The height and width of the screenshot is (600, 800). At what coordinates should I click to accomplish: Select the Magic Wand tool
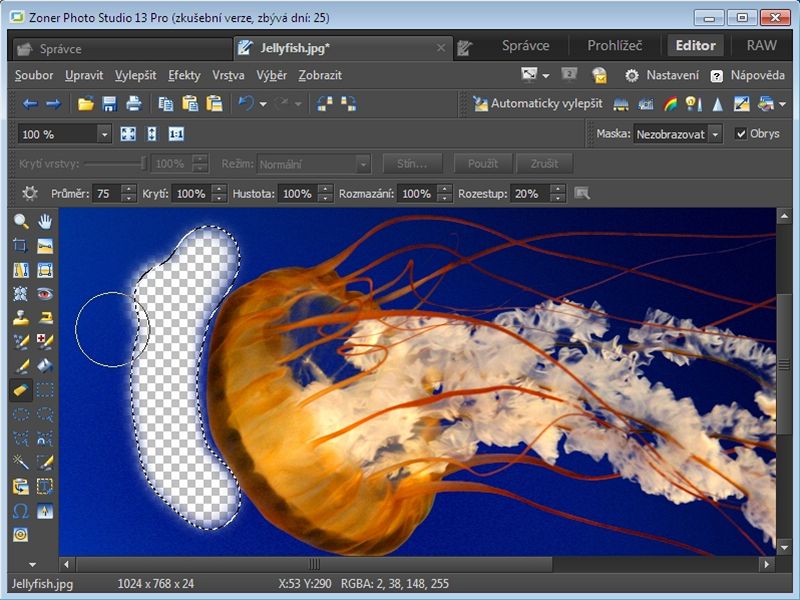pos(20,462)
